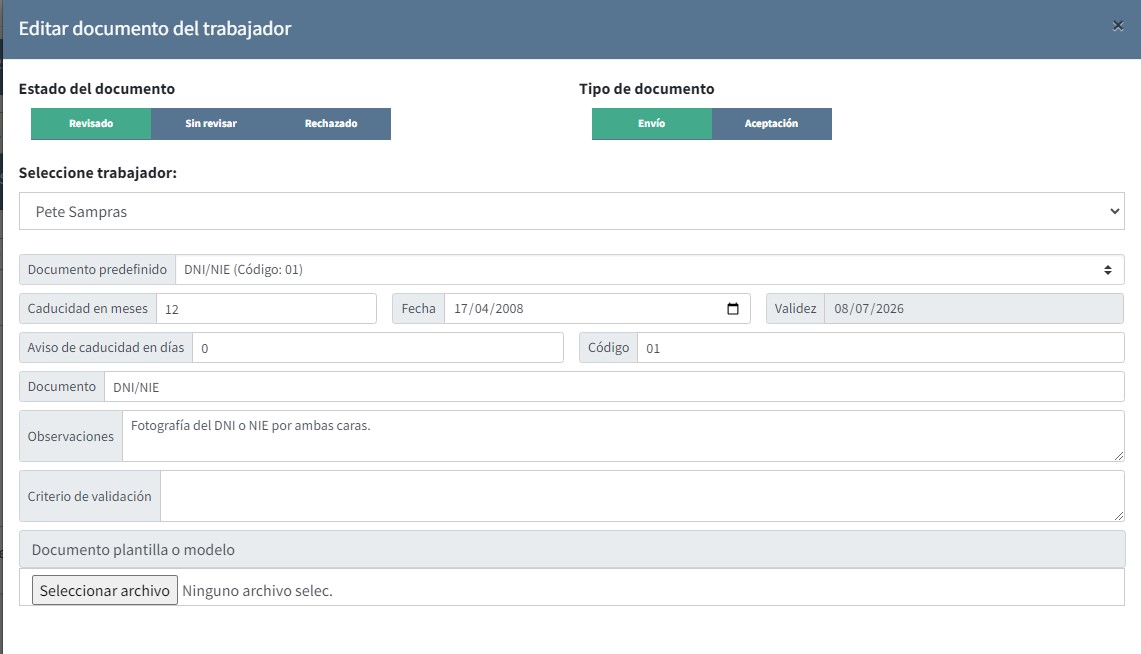Choose Envío as document type
Screen dimensions: 1141x654
click(652, 124)
